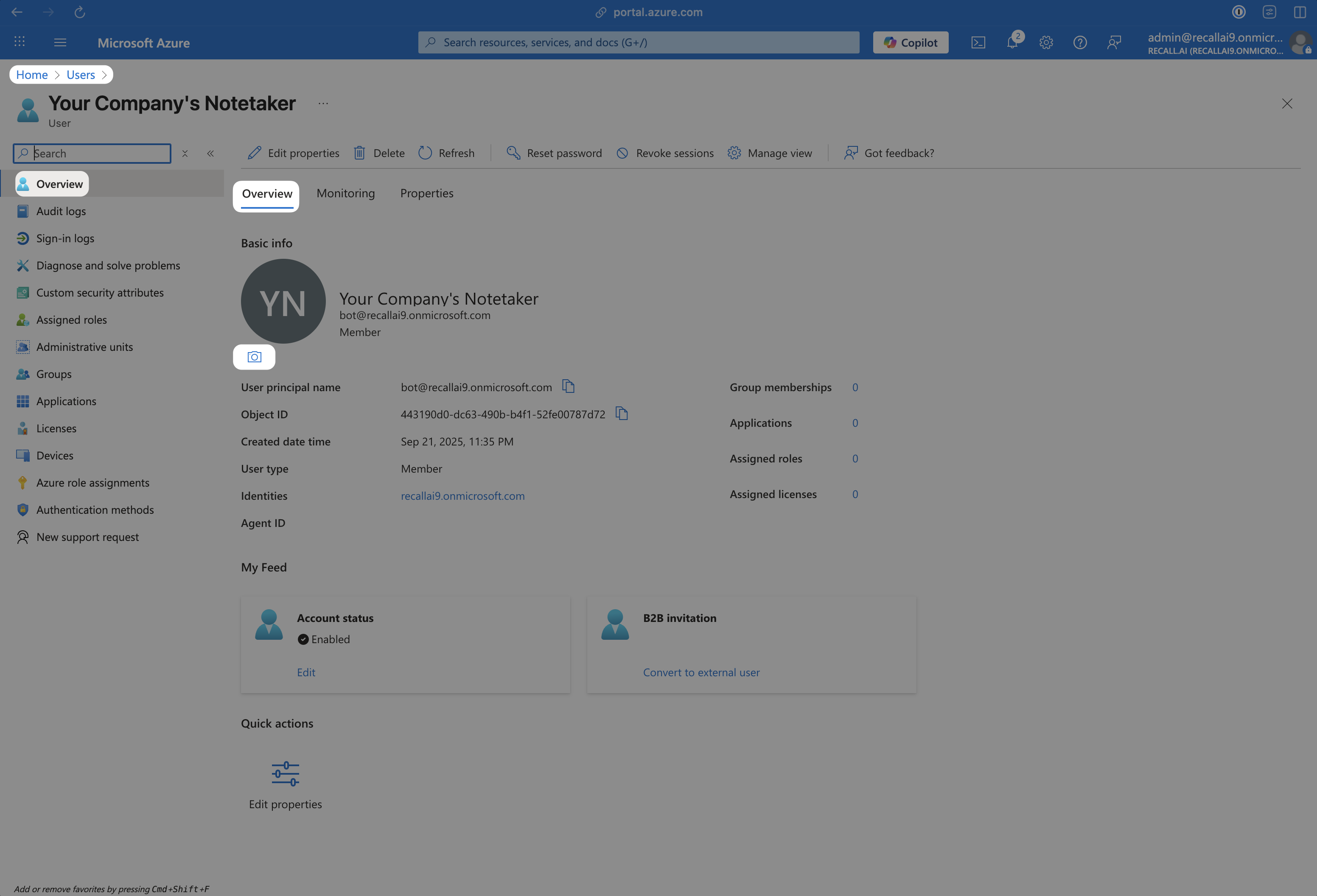
Task: Click the Copilot button
Action: point(910,42)
